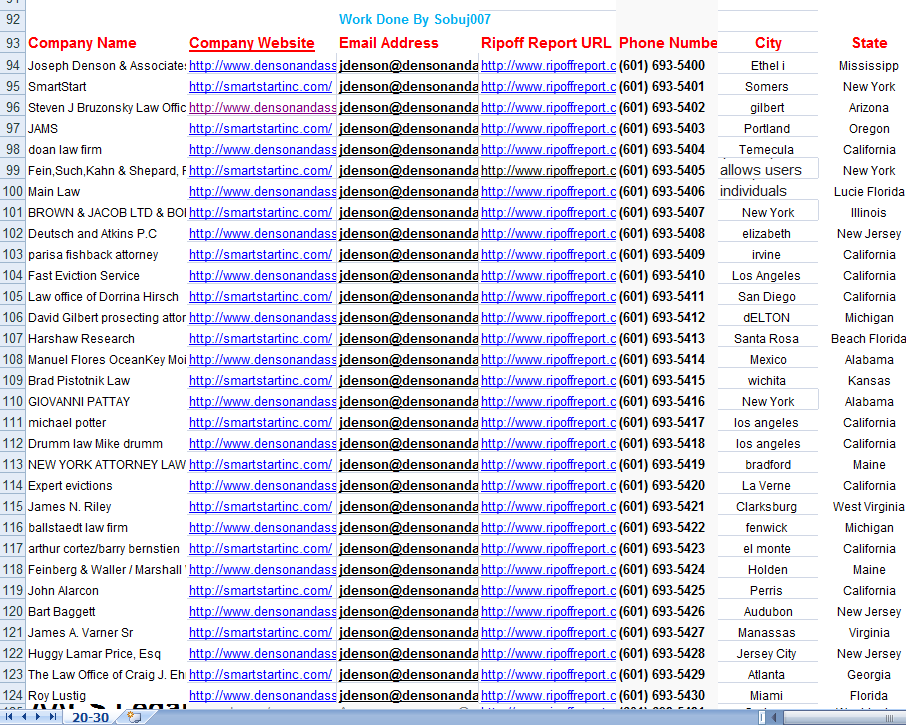Image resolution: width=906 pixels, height=725 pixels.
Task: Select the Miami city cell
Action: [767, 695]
